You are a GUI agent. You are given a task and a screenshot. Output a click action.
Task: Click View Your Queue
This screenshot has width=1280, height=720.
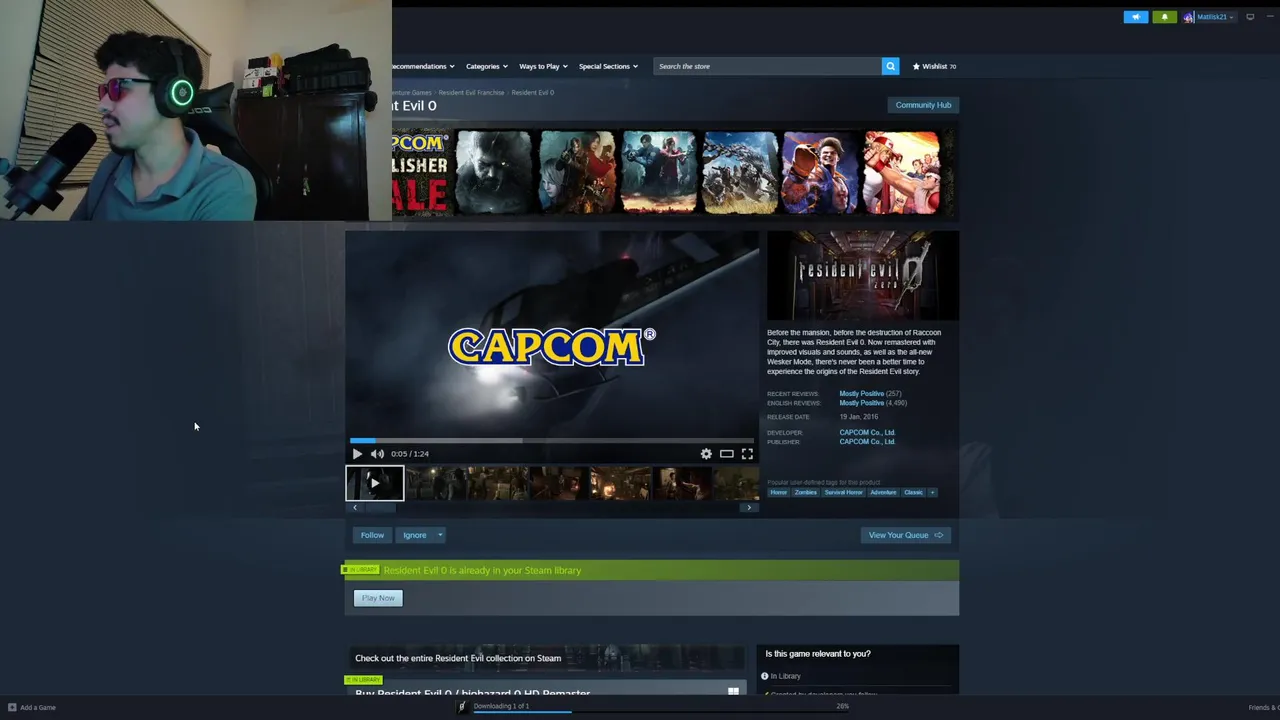point(905,535)
